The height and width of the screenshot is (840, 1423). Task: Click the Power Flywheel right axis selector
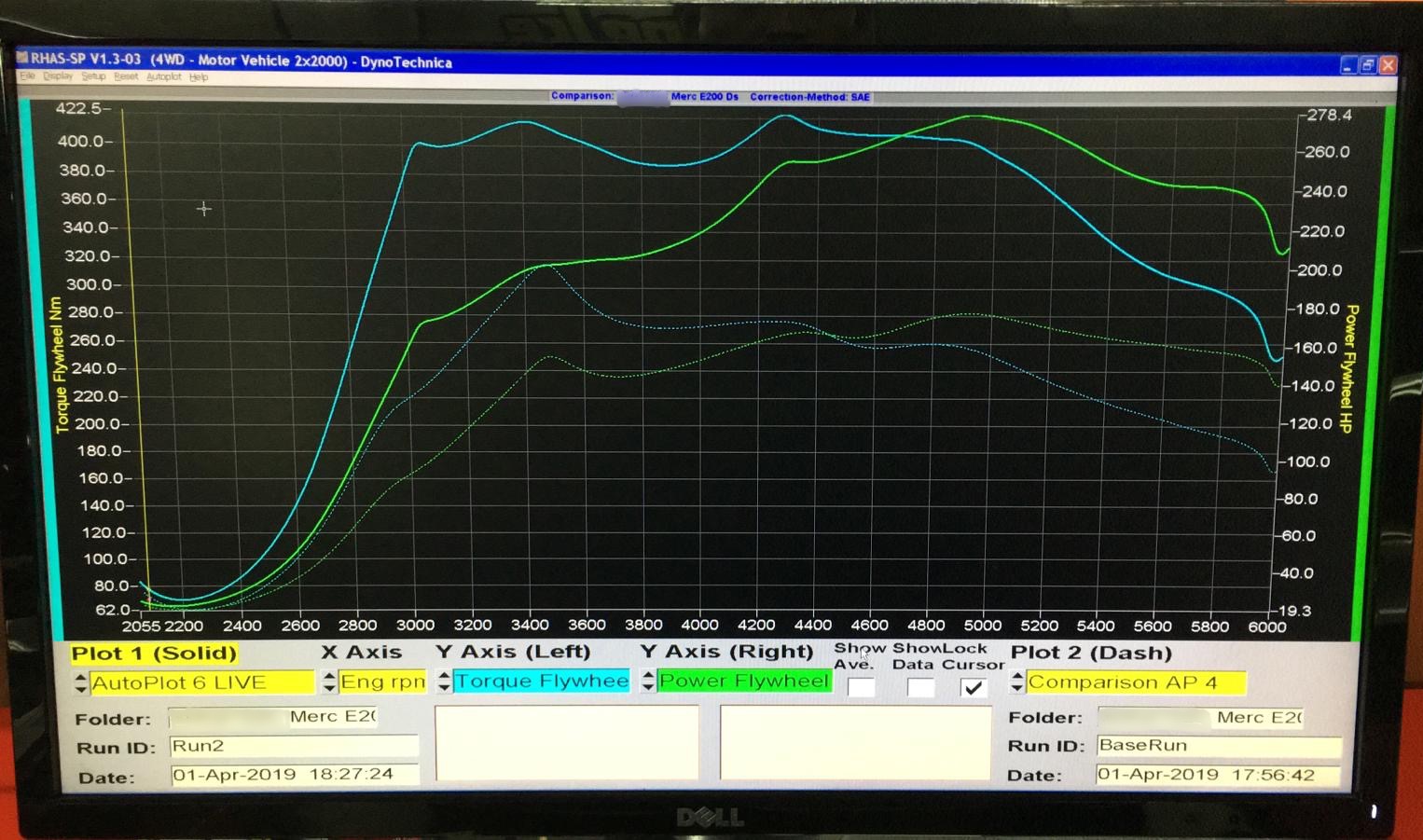(744, 681)
